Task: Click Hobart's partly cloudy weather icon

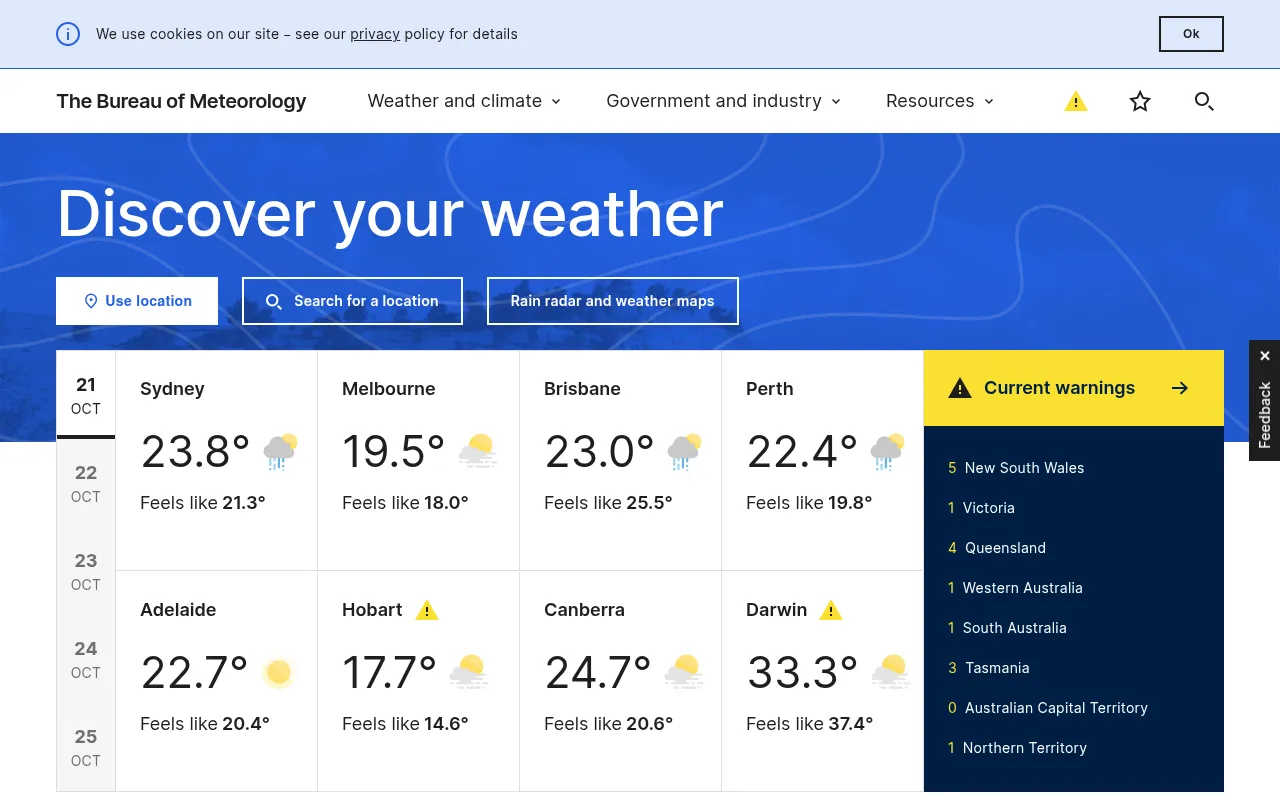Action: [x=469, y=673]
